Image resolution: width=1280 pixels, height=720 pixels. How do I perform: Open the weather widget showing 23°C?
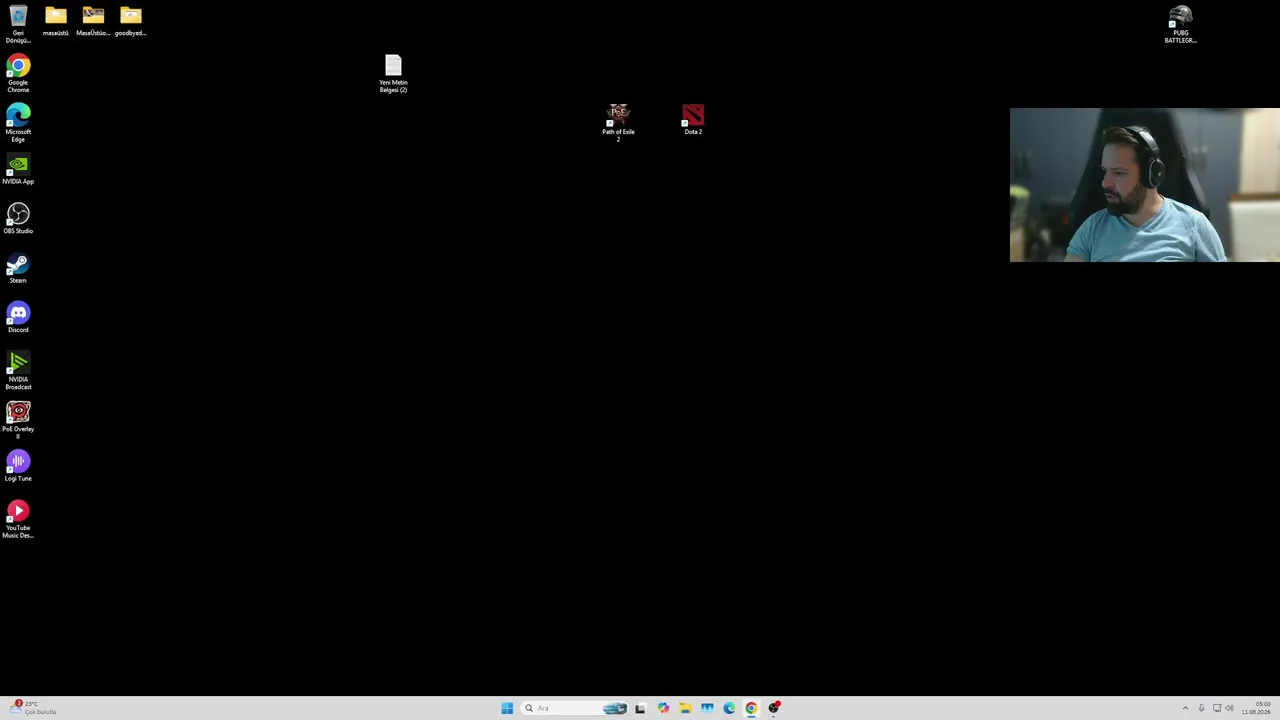(x=33, y=708)
